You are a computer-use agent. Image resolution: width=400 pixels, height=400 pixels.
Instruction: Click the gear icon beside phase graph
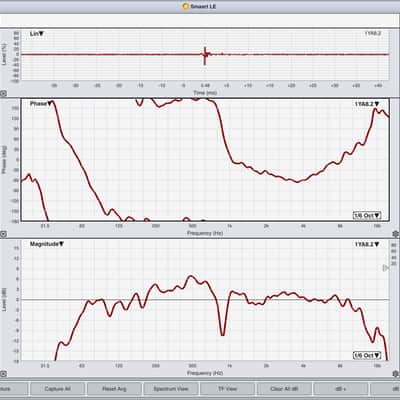(396, 234)
